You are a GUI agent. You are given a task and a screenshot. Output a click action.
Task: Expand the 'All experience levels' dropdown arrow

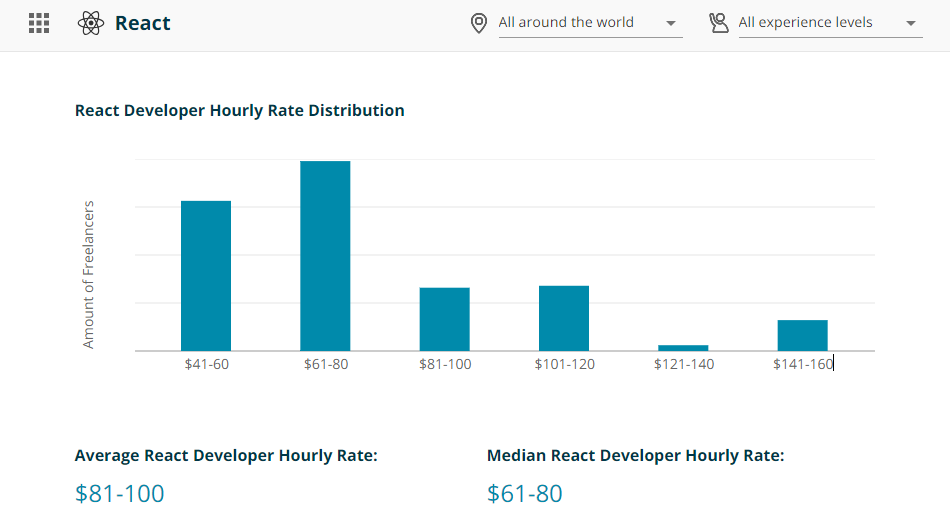point(910,24)
